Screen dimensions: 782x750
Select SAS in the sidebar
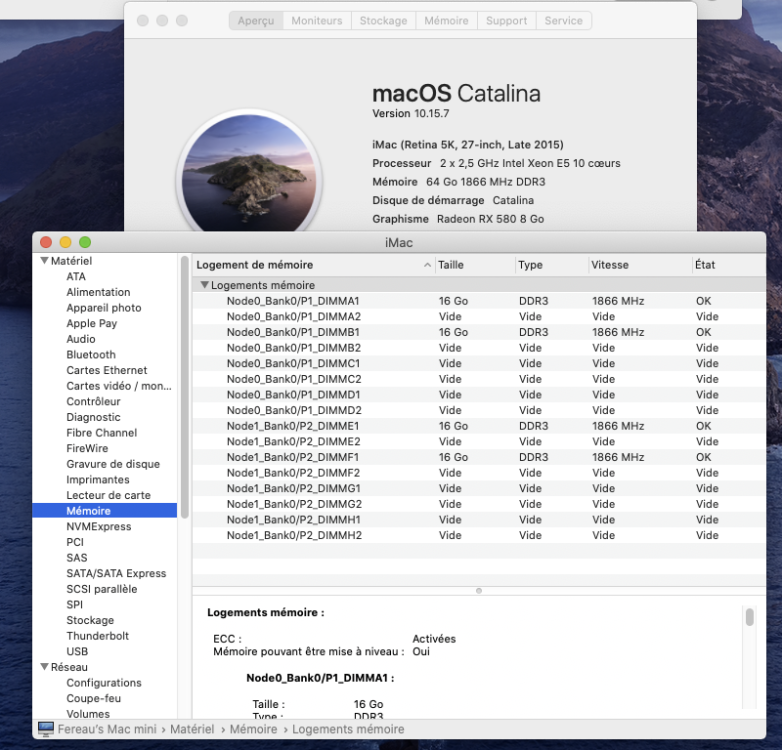point(77,558)
